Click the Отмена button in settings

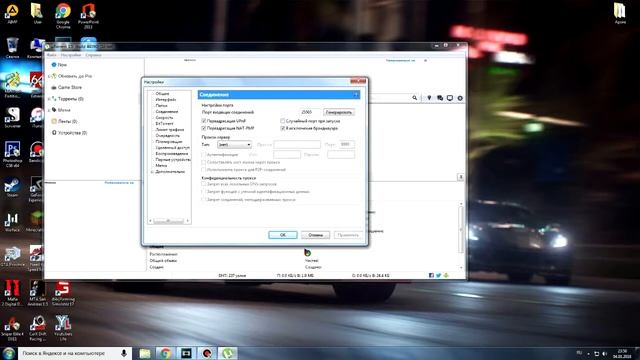point(315,235)
